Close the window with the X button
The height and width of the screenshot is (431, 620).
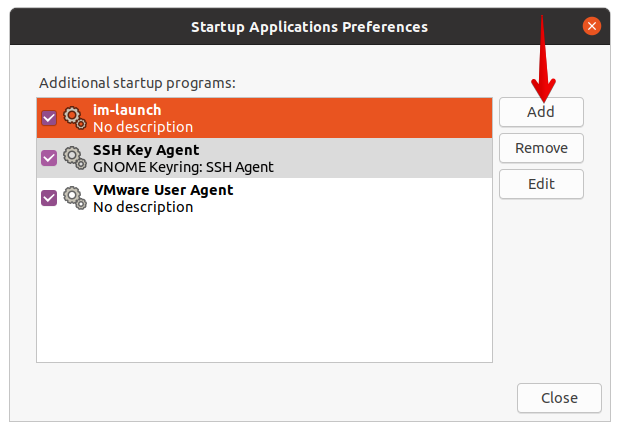pyautogui.click(x=593, y=27)
